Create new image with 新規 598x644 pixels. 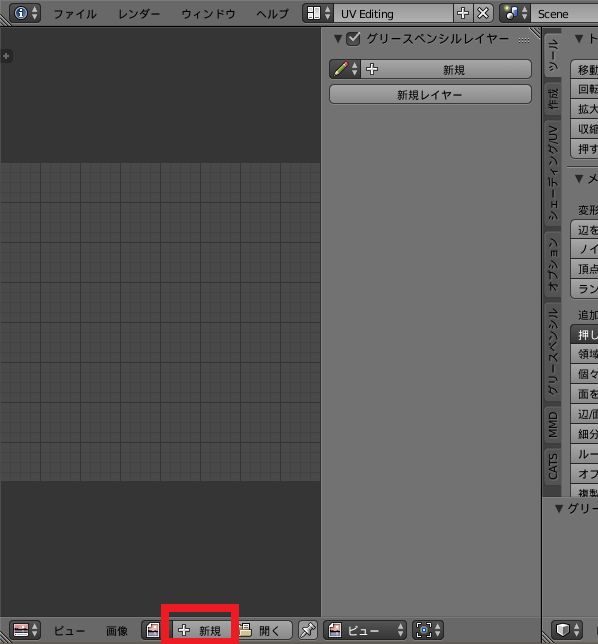[201, 630]
